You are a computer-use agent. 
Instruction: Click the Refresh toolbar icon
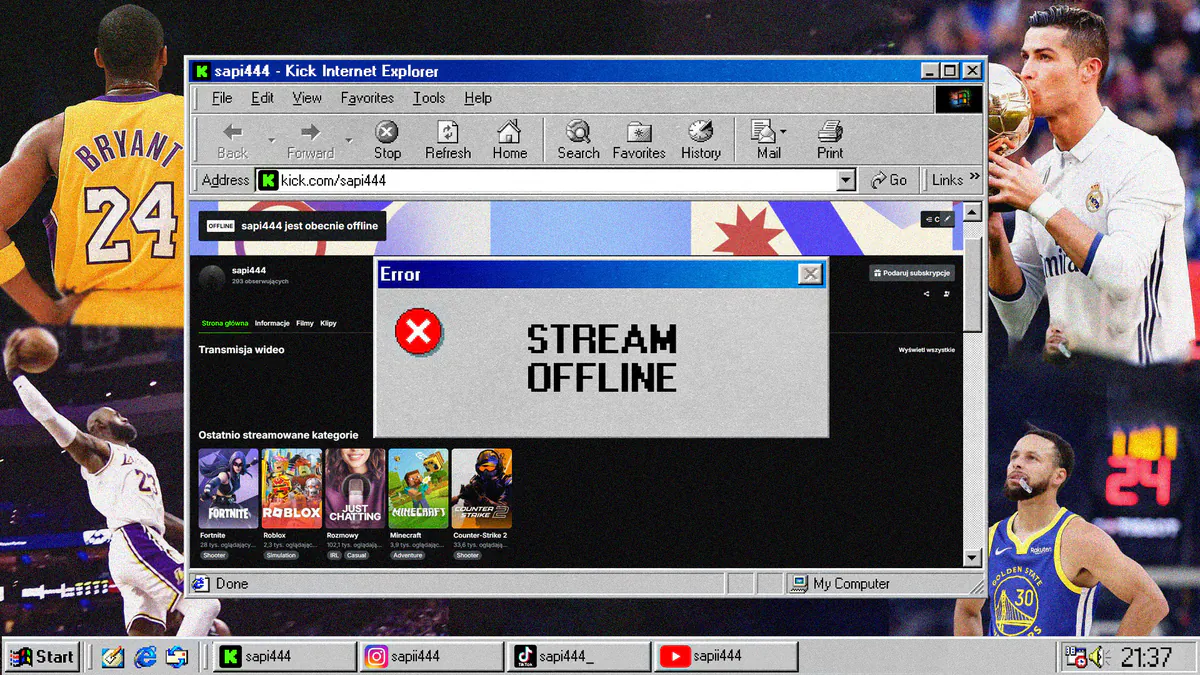click(448, 132)
